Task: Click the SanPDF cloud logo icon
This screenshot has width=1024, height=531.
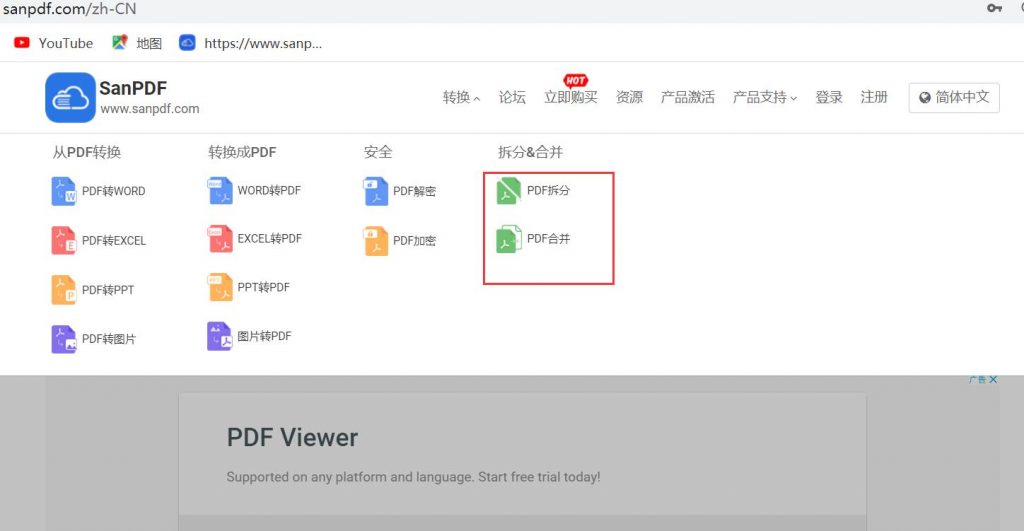Action: coord(71,97)
